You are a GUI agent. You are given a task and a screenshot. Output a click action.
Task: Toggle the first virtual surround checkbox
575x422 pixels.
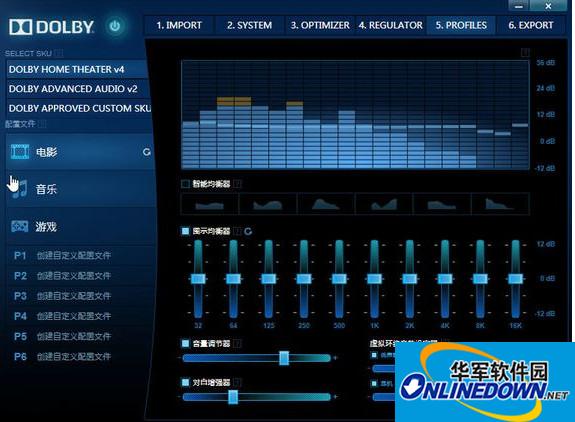point(374,355)
